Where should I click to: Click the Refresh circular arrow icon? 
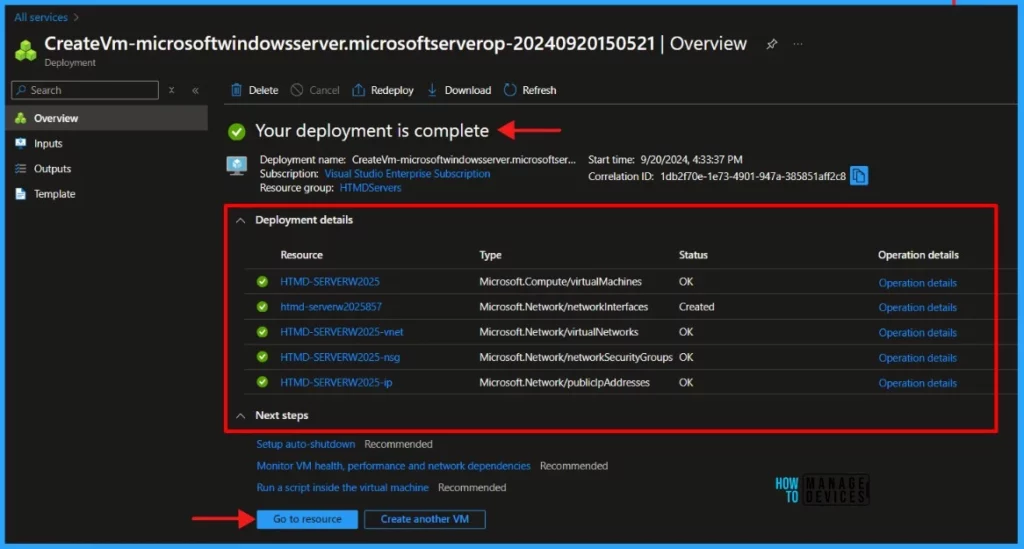pyautogui.click(x=510, y=90)
